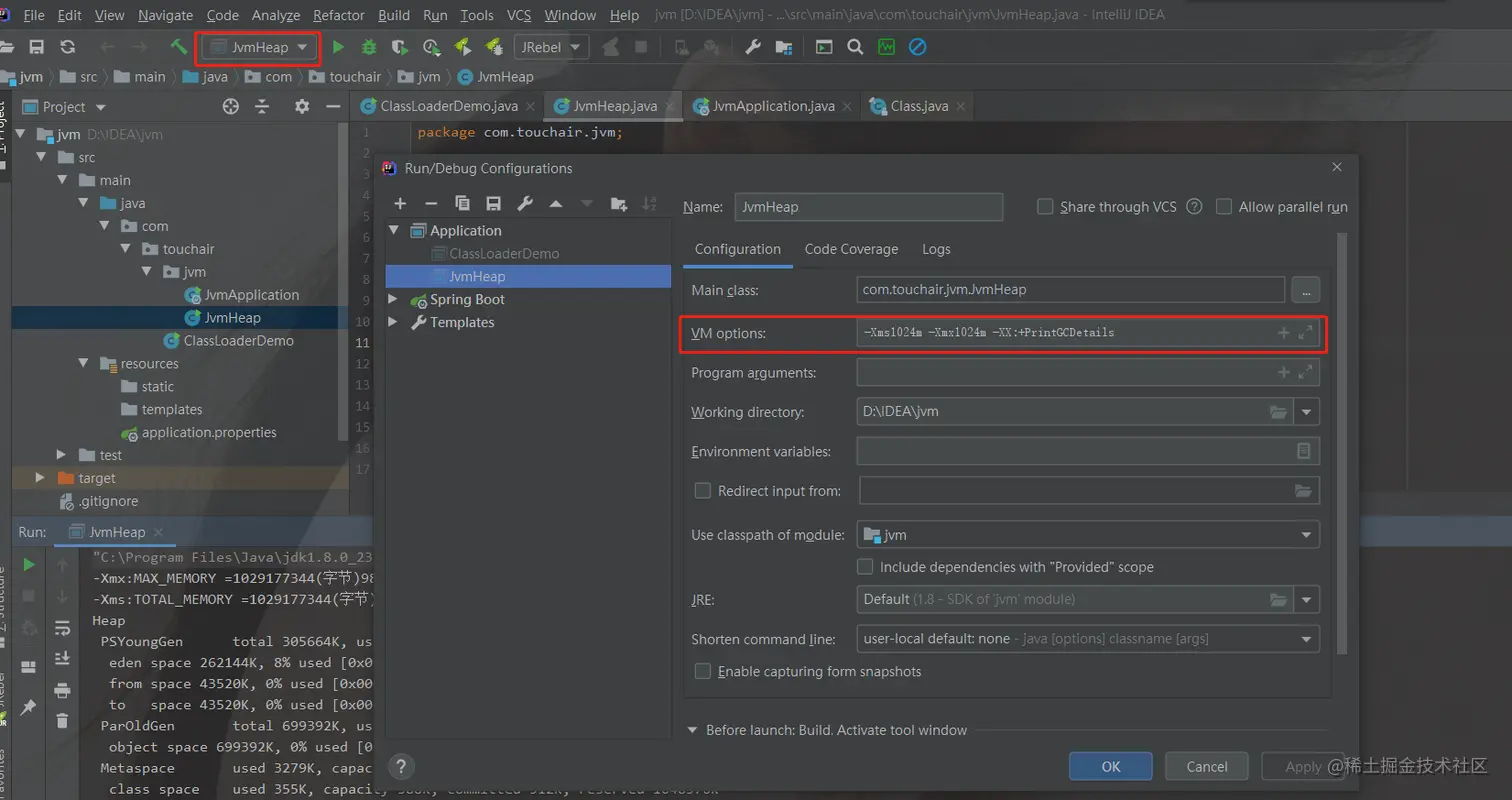
Task: Move configuration up with the up arrow
Action: pos(556,203)
